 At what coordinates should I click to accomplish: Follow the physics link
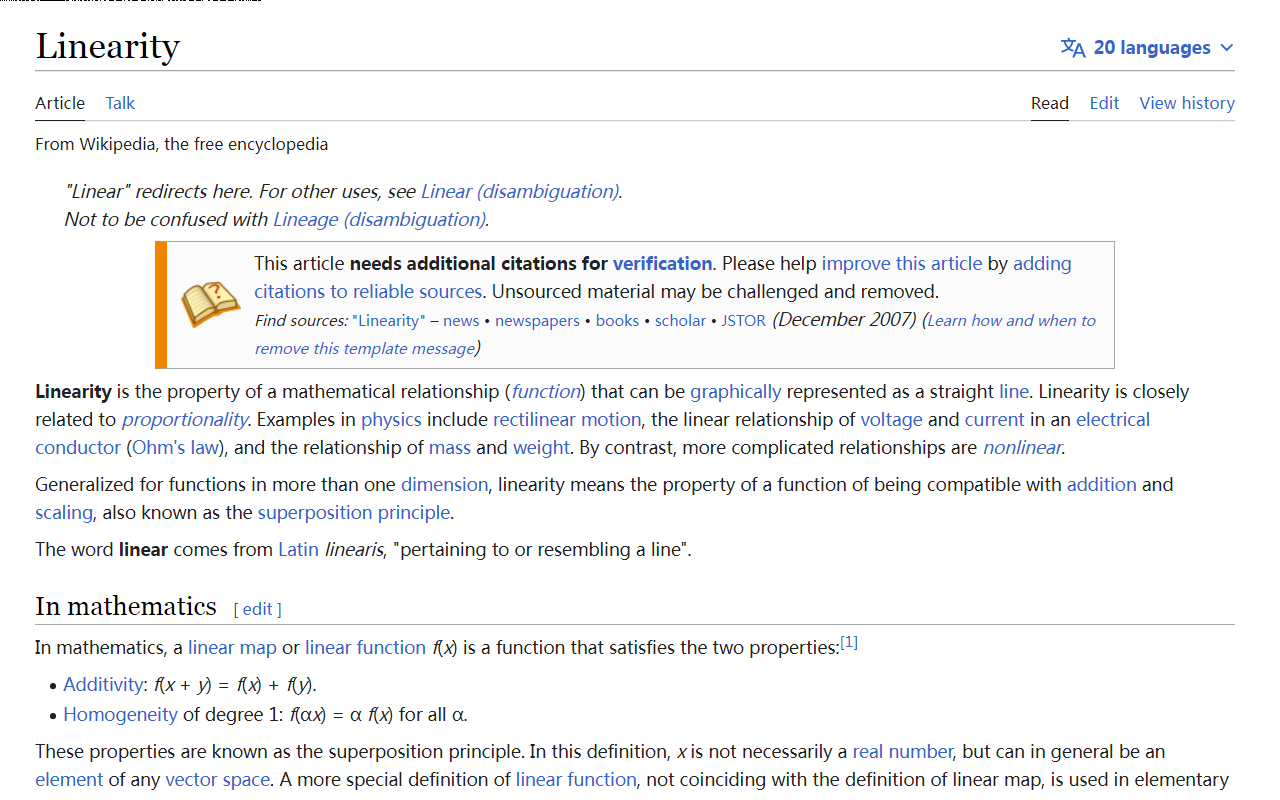click(x=391, y=419)
